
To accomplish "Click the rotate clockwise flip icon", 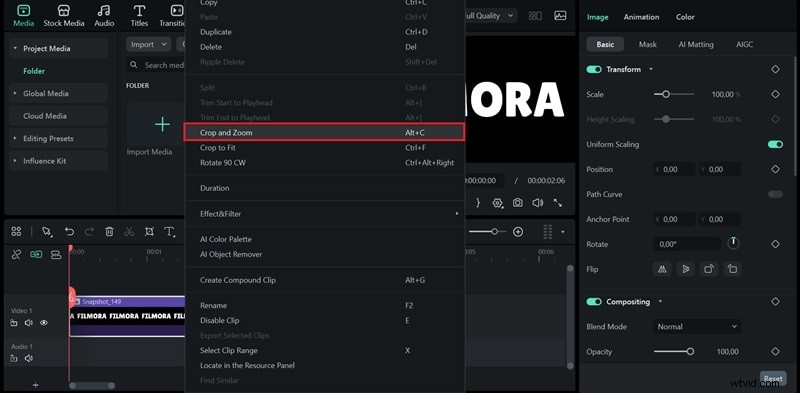I will [x=709, y=269].
